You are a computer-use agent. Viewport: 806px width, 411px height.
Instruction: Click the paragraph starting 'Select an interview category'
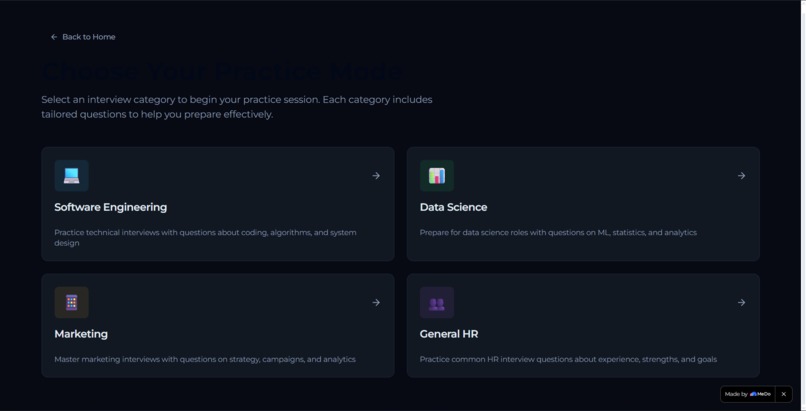(236, 107)
